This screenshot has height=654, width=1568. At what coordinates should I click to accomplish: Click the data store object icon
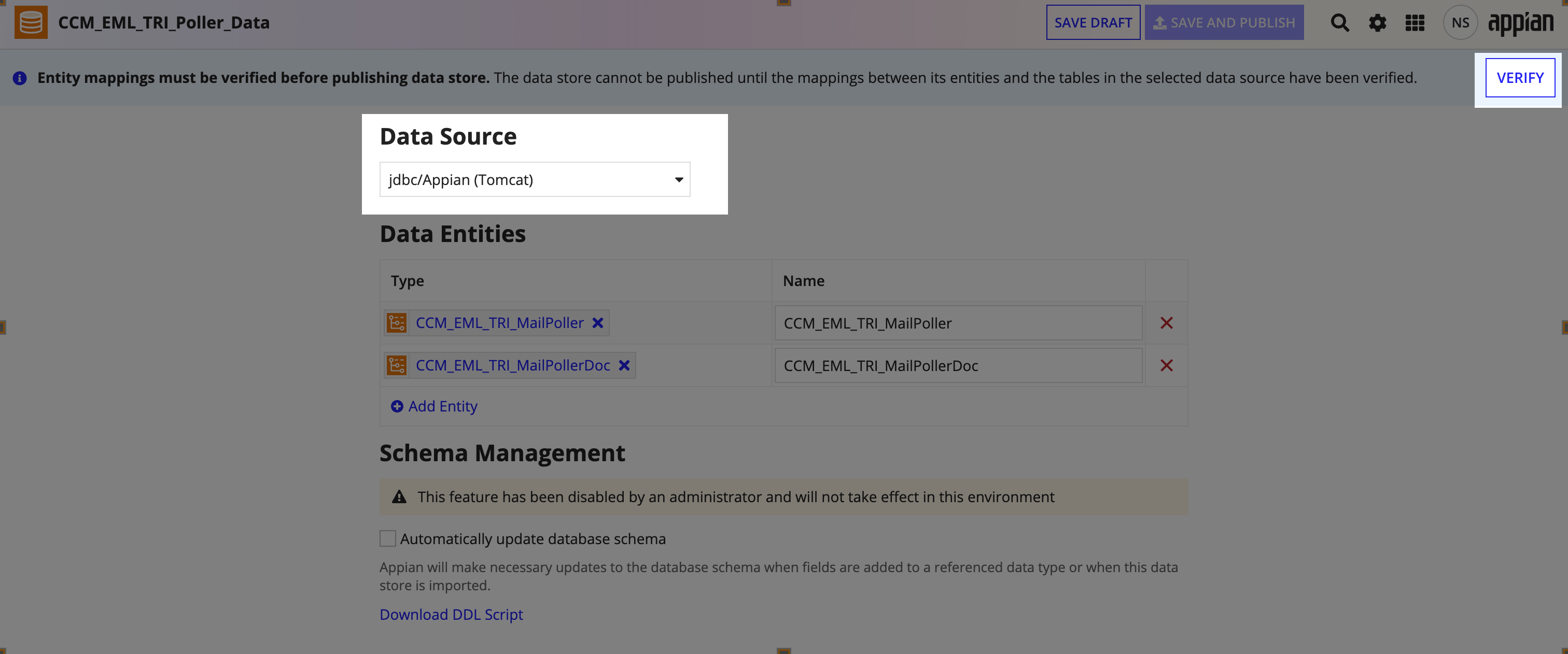(x=31, y=22)
